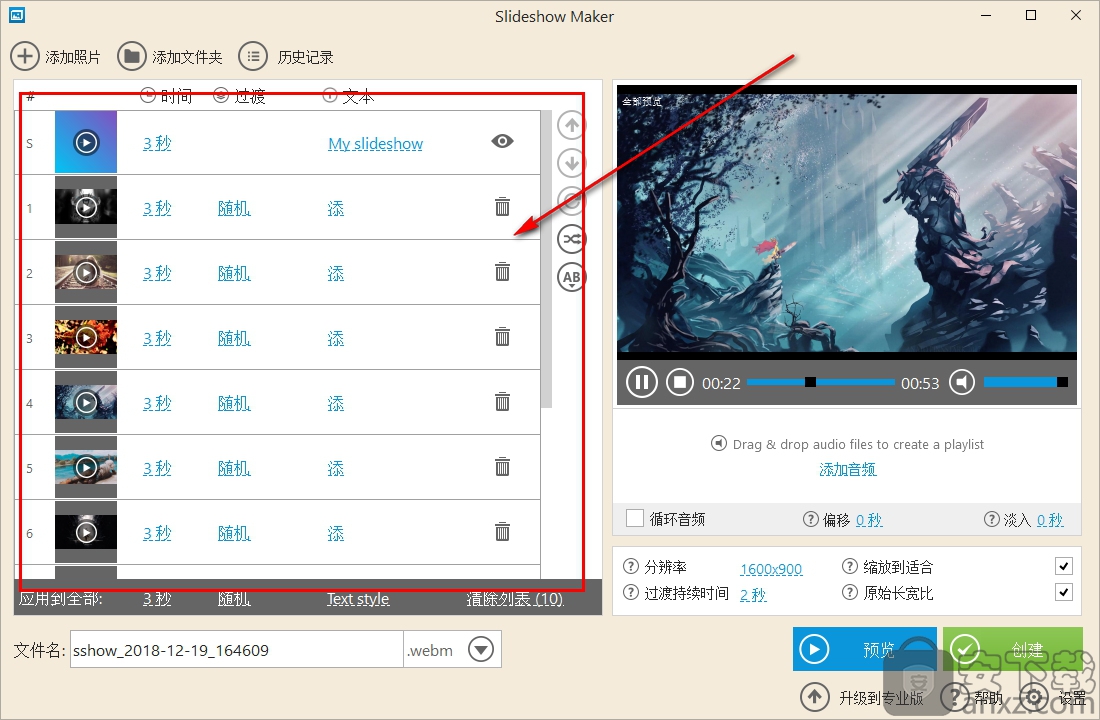
Task: Delete slide 1 with trash icon
Action: 502,206
